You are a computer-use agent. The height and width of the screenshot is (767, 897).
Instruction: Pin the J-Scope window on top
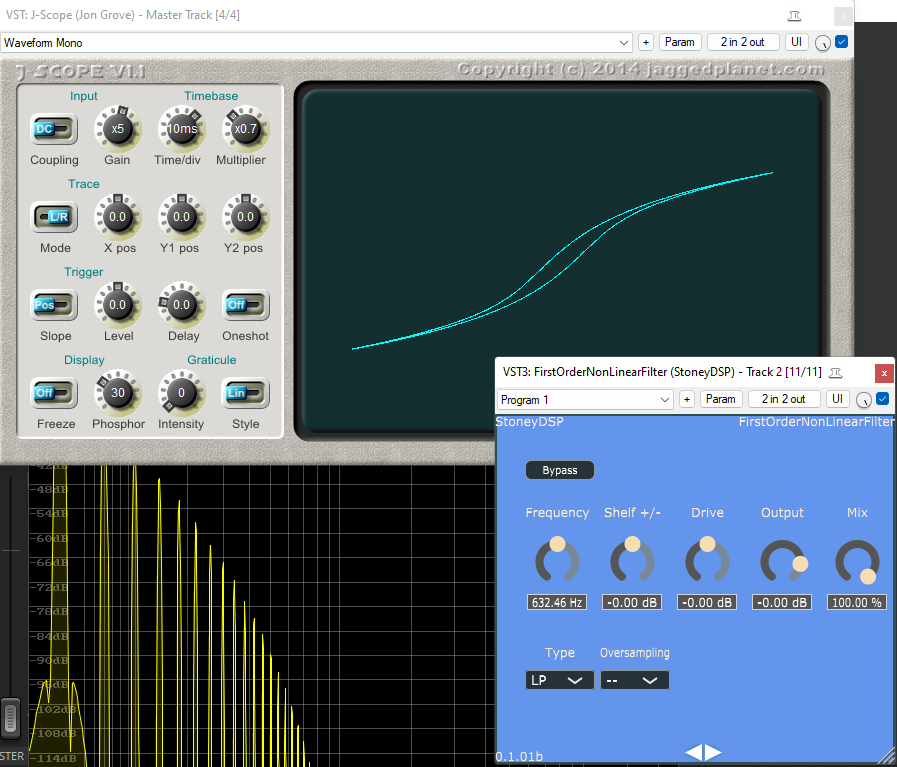click(x=795, y=15)
